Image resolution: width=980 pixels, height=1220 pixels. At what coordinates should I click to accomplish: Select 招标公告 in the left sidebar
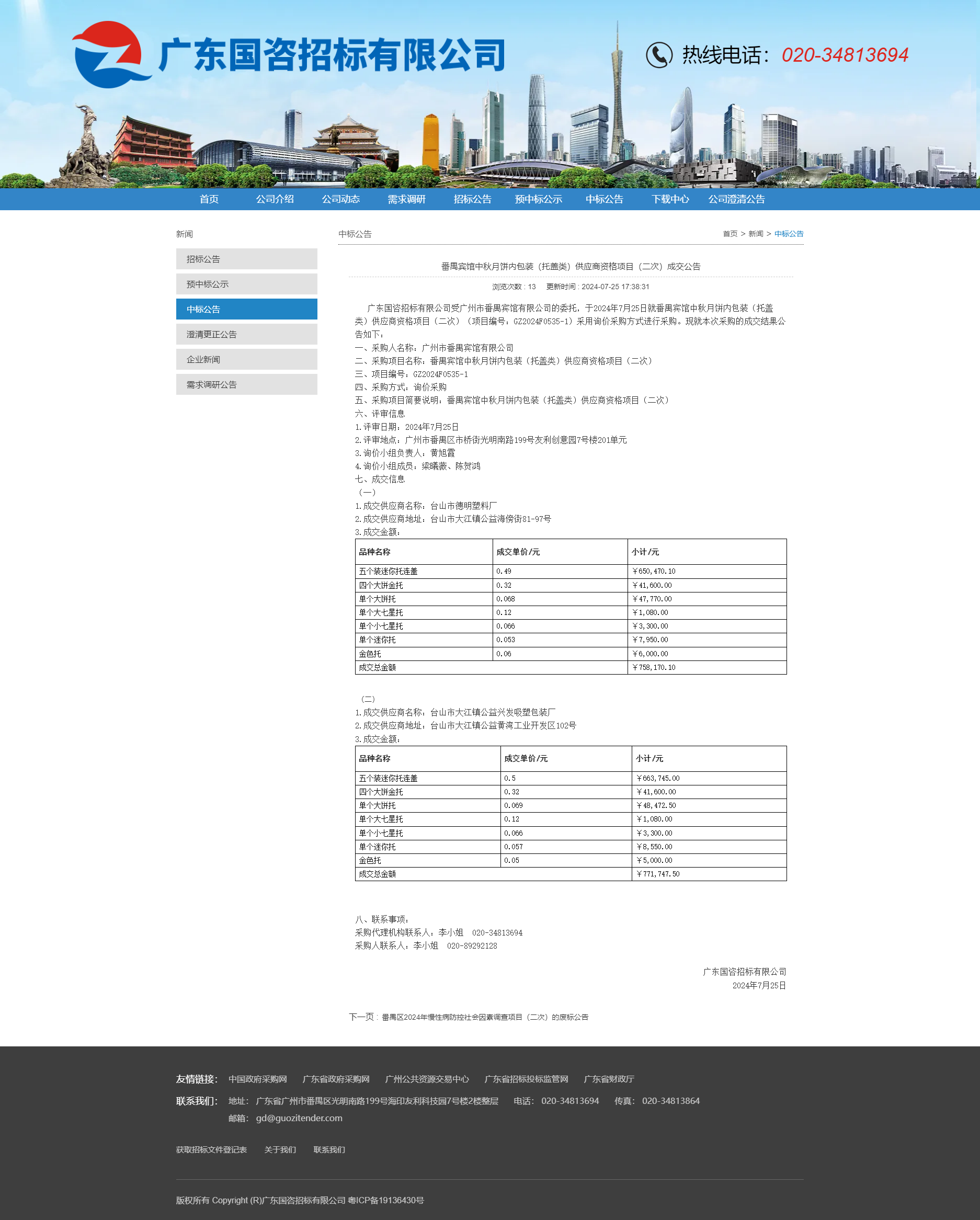tap(247, 259)
